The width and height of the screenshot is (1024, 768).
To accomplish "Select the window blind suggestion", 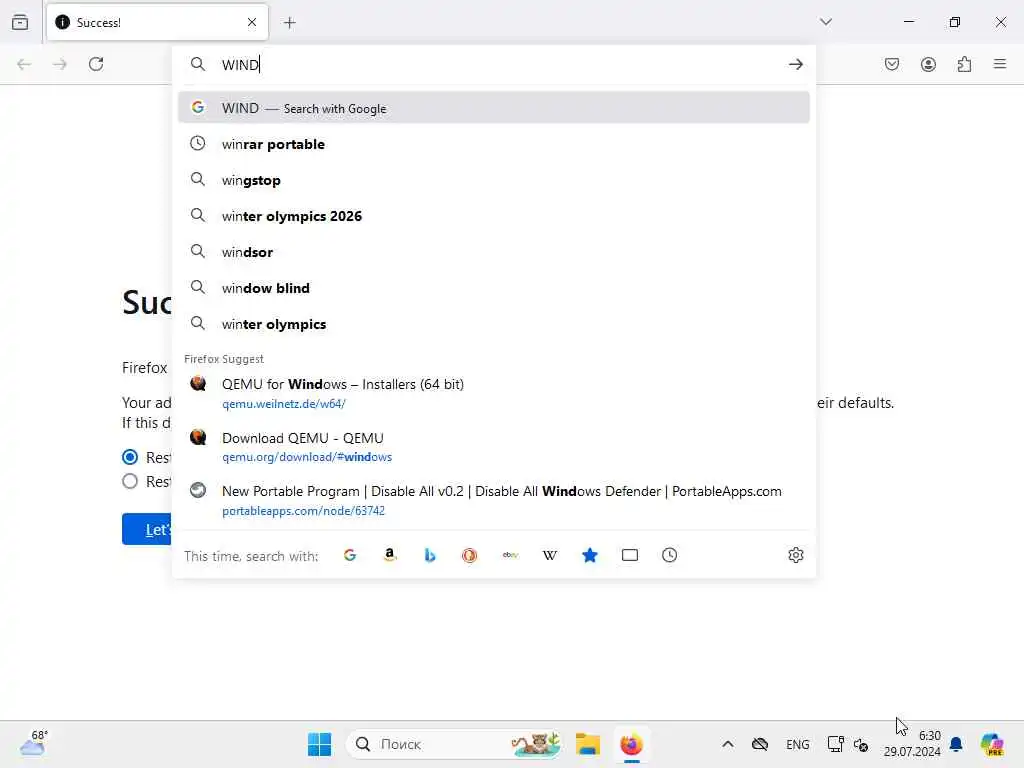I will (x=494, y=287).
